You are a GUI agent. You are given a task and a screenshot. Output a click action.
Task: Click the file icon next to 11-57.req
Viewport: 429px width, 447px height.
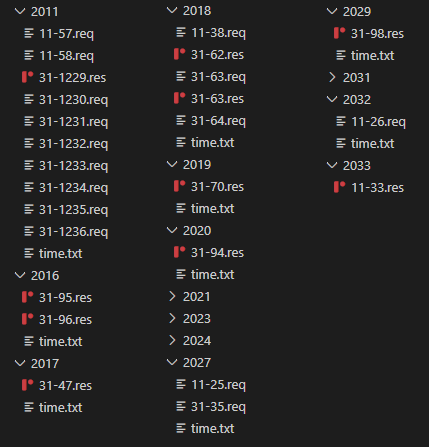(x=29, y=33)
